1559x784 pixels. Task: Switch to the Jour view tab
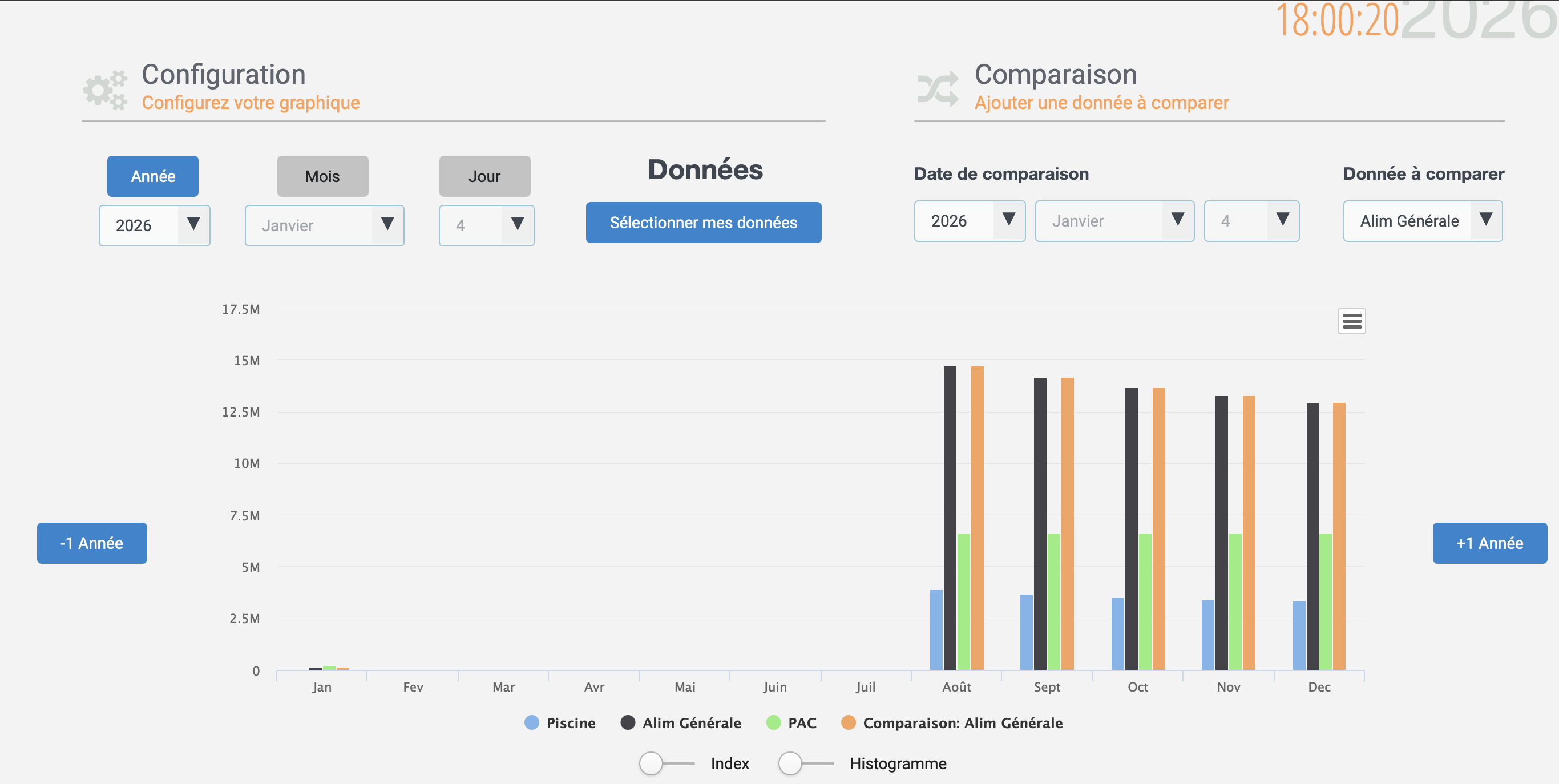point(484,176)
